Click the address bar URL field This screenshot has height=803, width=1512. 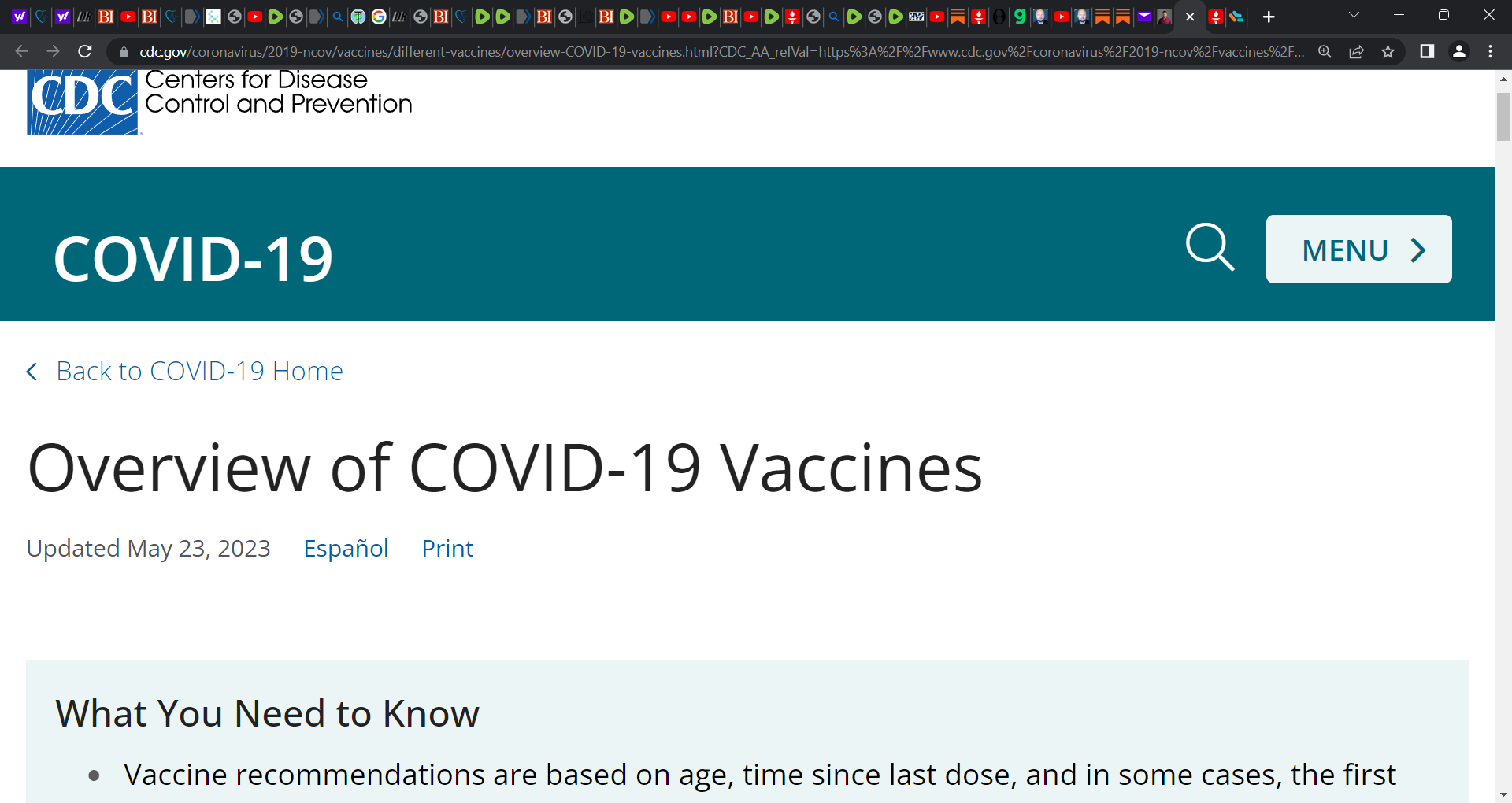721,52
